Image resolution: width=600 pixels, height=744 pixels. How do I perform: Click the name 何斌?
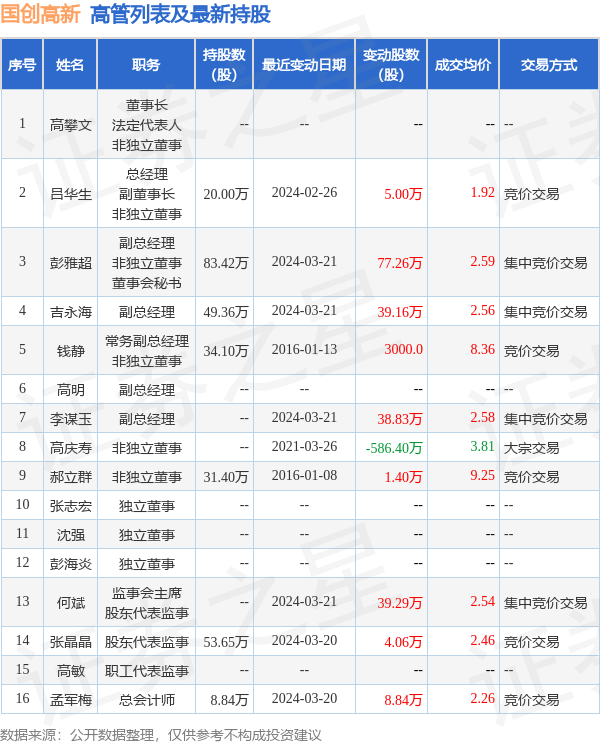(x=71, y=603)
